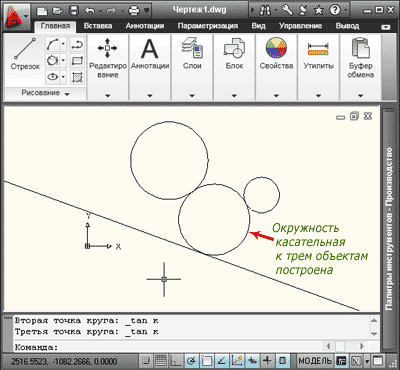Toggle Dynamic UCS in status bar
The width and height of the screenshot is (400, 370).
(237, 361)
